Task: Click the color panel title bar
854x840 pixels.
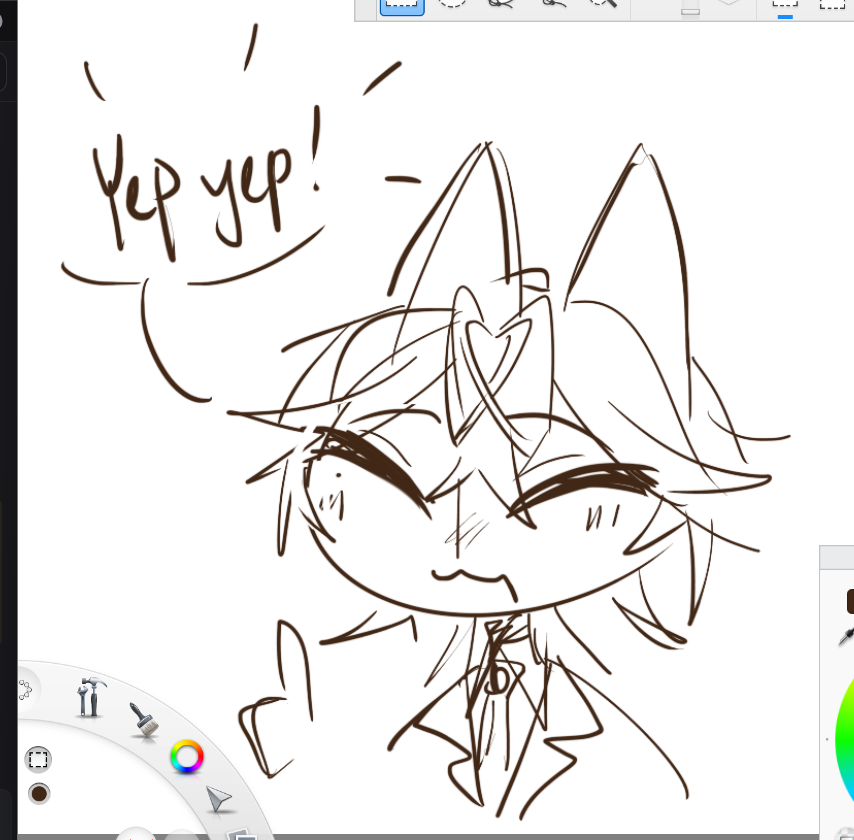Action: pyautogui.click(x=837, y=557)
